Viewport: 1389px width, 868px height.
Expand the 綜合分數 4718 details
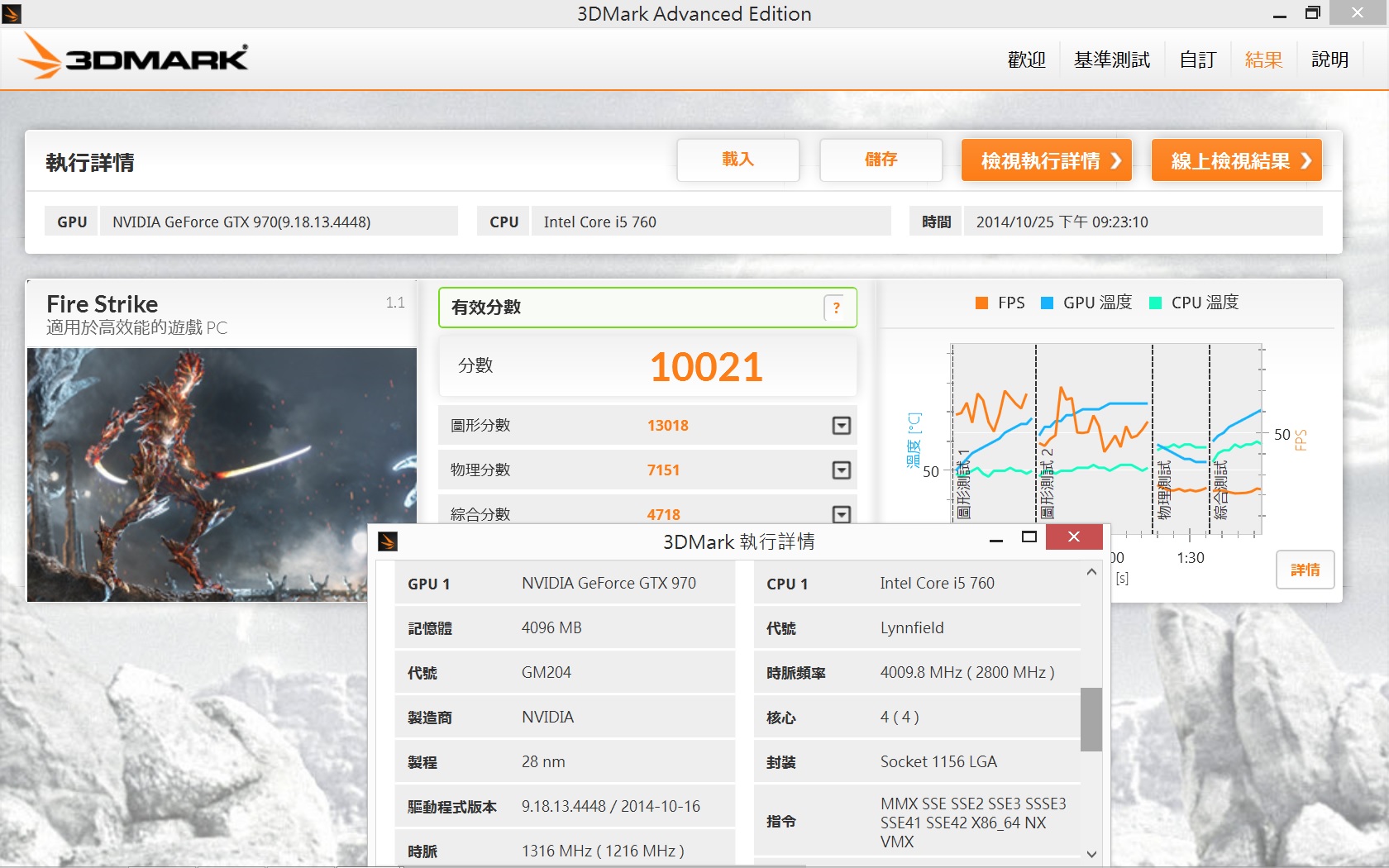point(841,514)
